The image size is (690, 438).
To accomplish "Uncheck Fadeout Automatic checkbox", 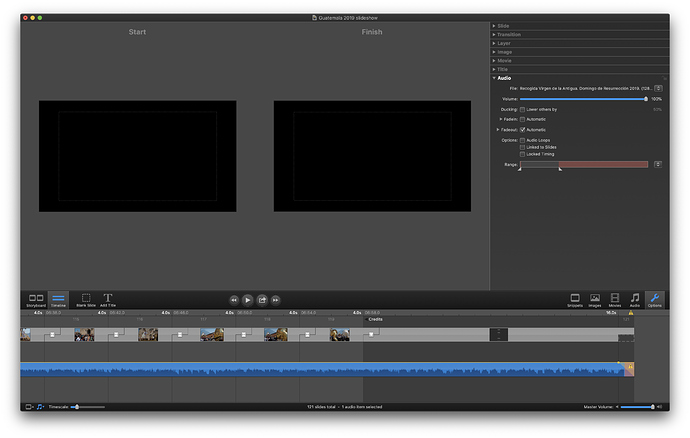I will click(522, 130).
